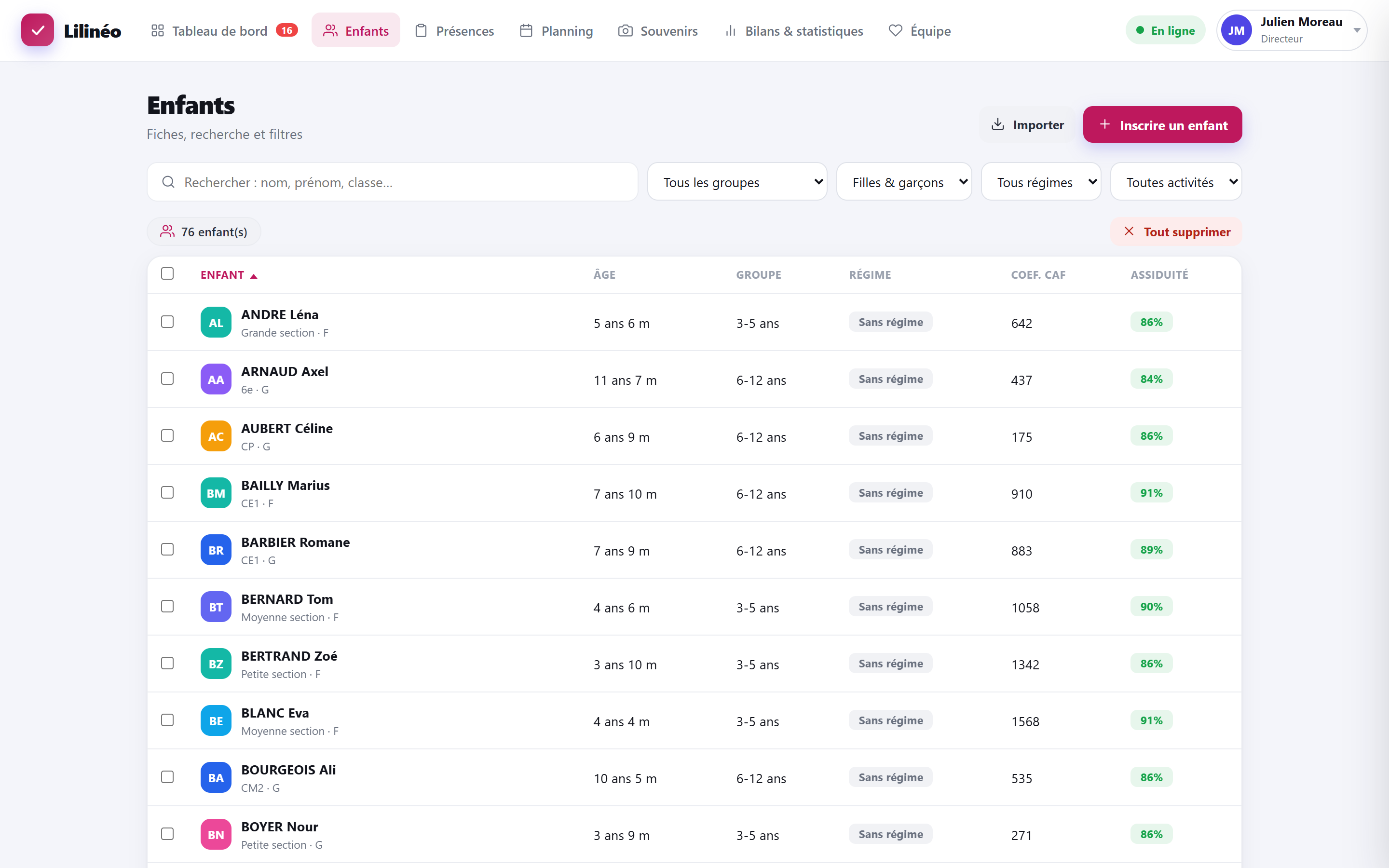
Task: Click the Sans régime tag for ARNAUD Axel
Action: 891,379
